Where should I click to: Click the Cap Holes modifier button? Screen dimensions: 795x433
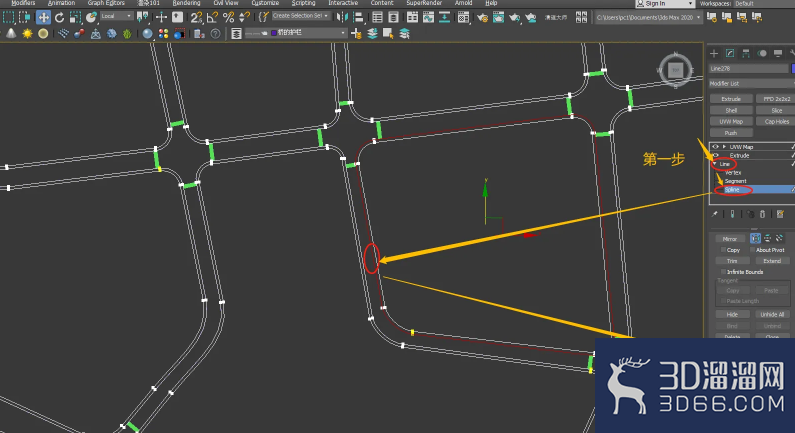tap(776, 121)
